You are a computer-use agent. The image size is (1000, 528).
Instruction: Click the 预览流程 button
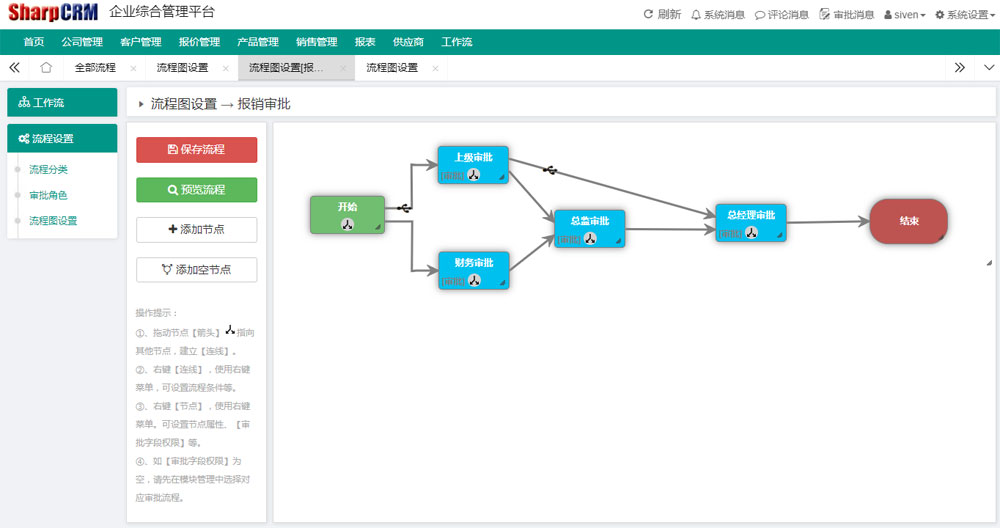[x=196, y=189]
